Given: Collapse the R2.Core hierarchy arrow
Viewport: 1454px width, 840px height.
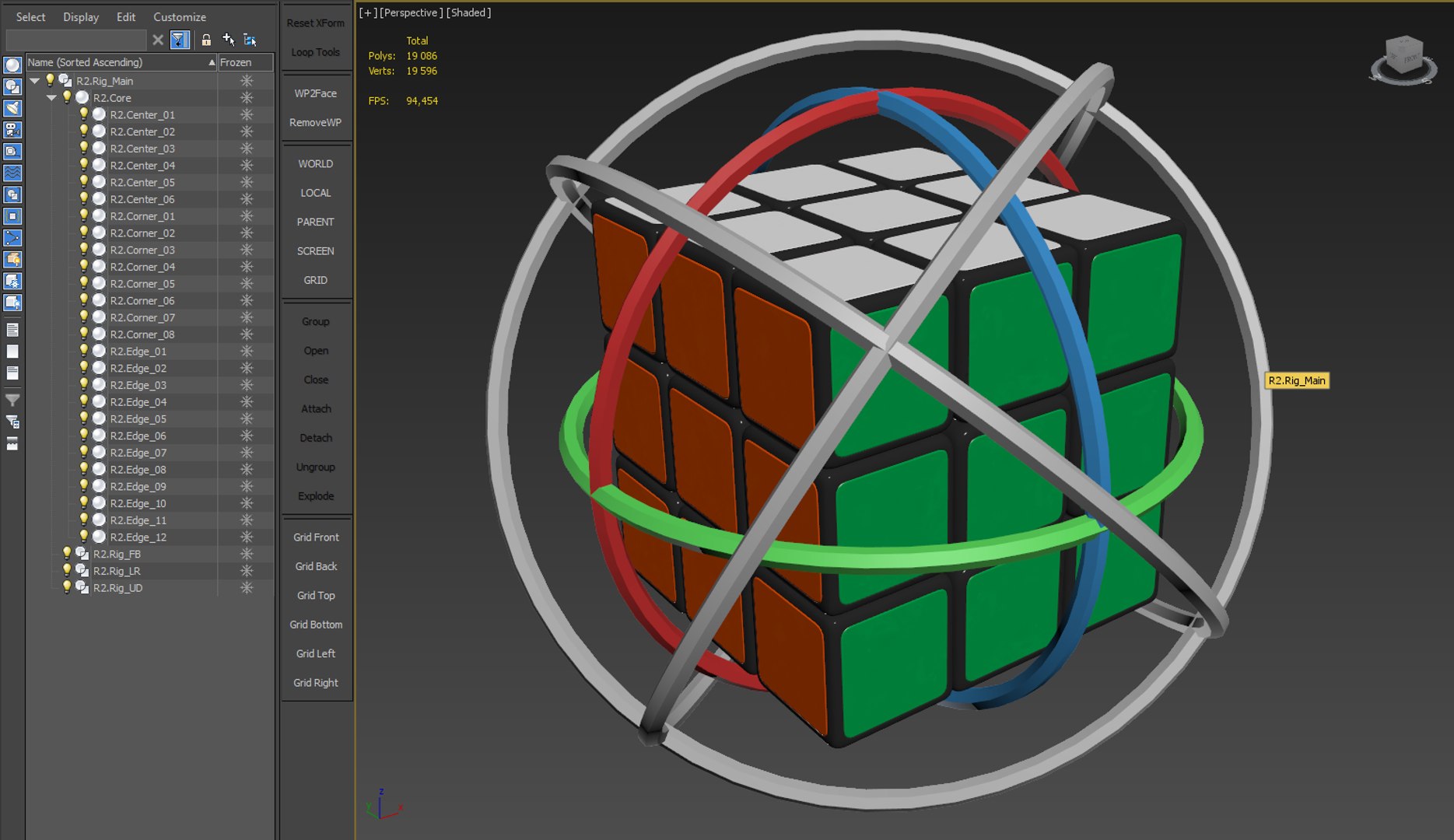Looking at the screenshot, I should click(51, 98).
